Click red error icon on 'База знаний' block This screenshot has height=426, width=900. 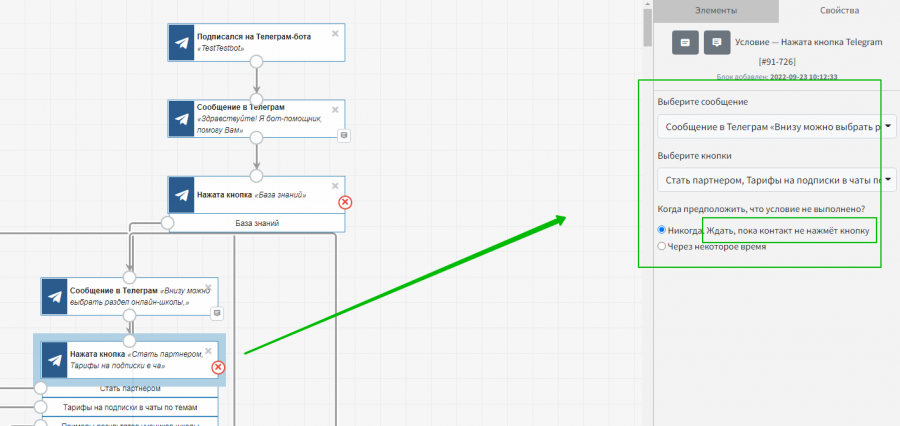tap(345, 202)
